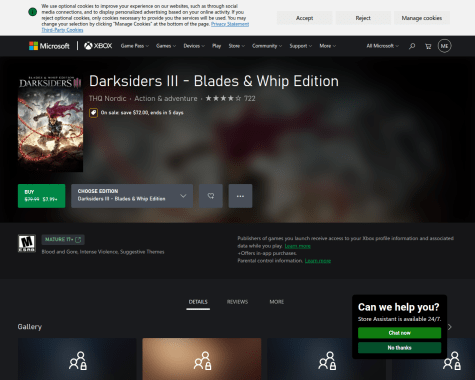Viewport: 475px width, 380px height.
Task: Start chat with Chat now
Action: [x=399, y=333]
